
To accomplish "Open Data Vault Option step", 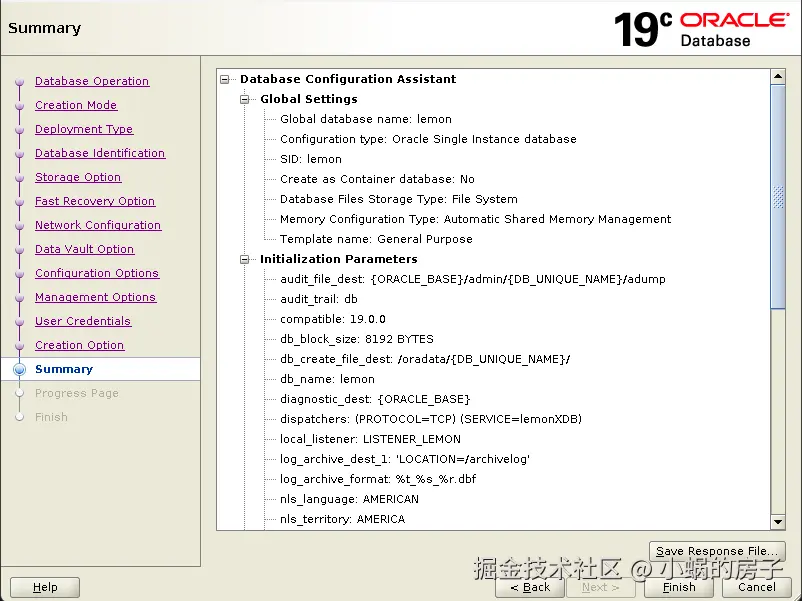I will click(x=84, y=249).
